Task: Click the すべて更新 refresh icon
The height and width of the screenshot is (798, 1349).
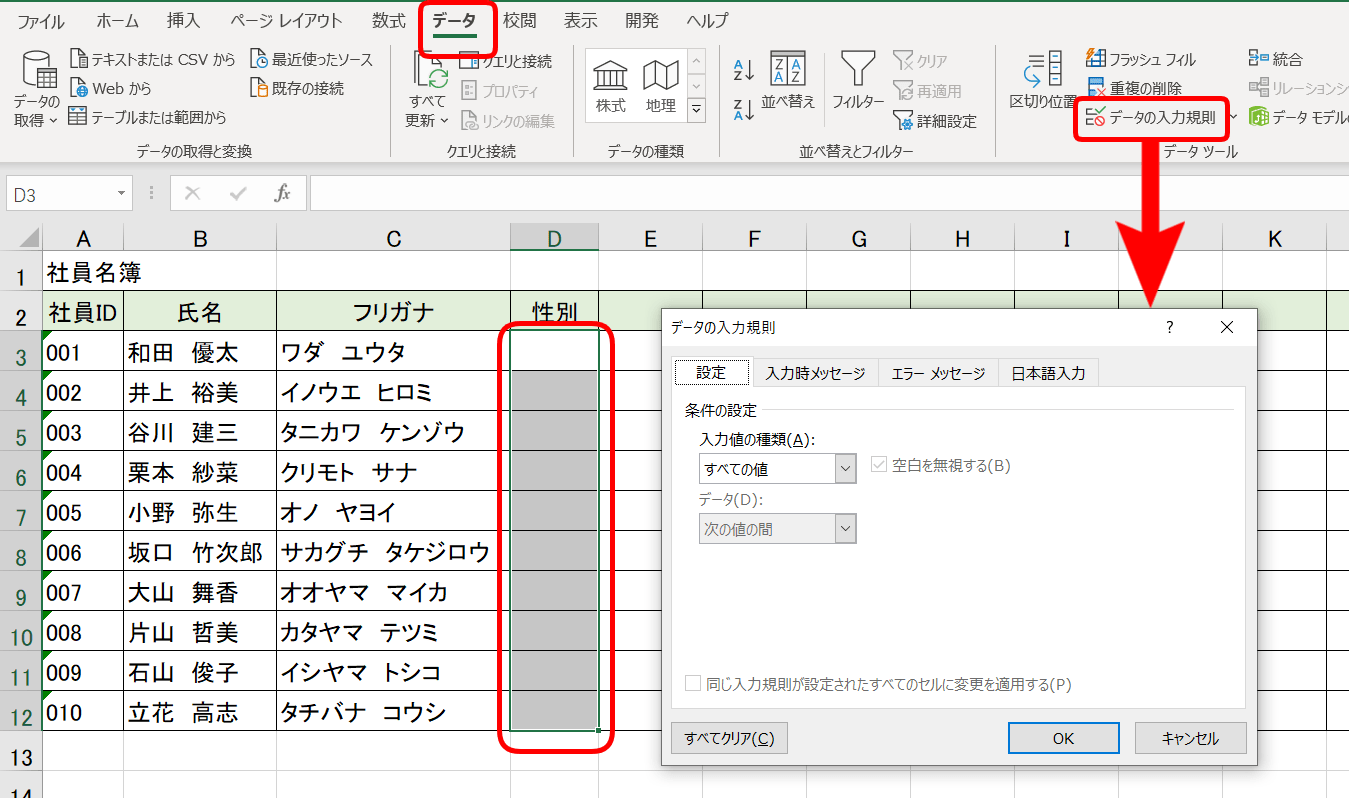Action: 430,70
